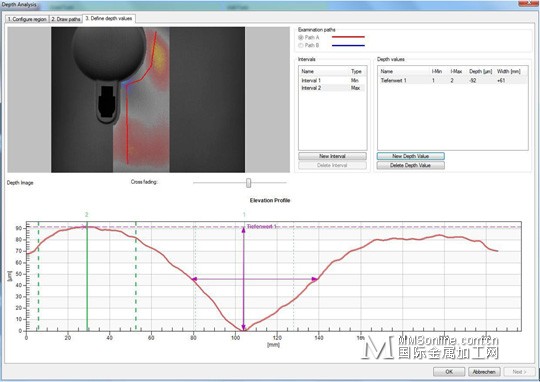
Task: Click the depth image preview with red path
Action: tap(148, 100)
